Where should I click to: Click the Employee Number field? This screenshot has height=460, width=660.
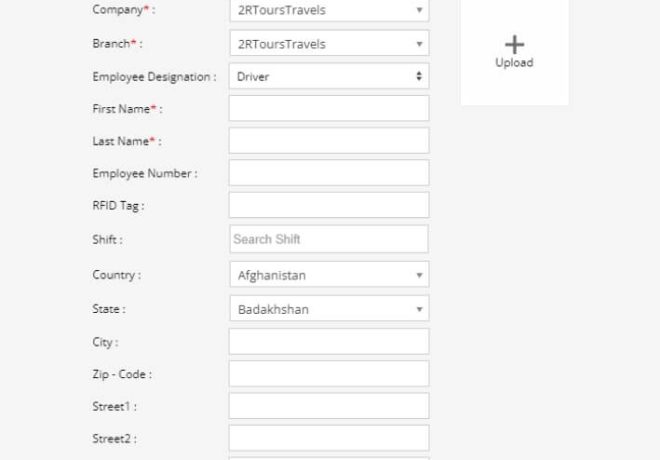(x=328, y=173)
